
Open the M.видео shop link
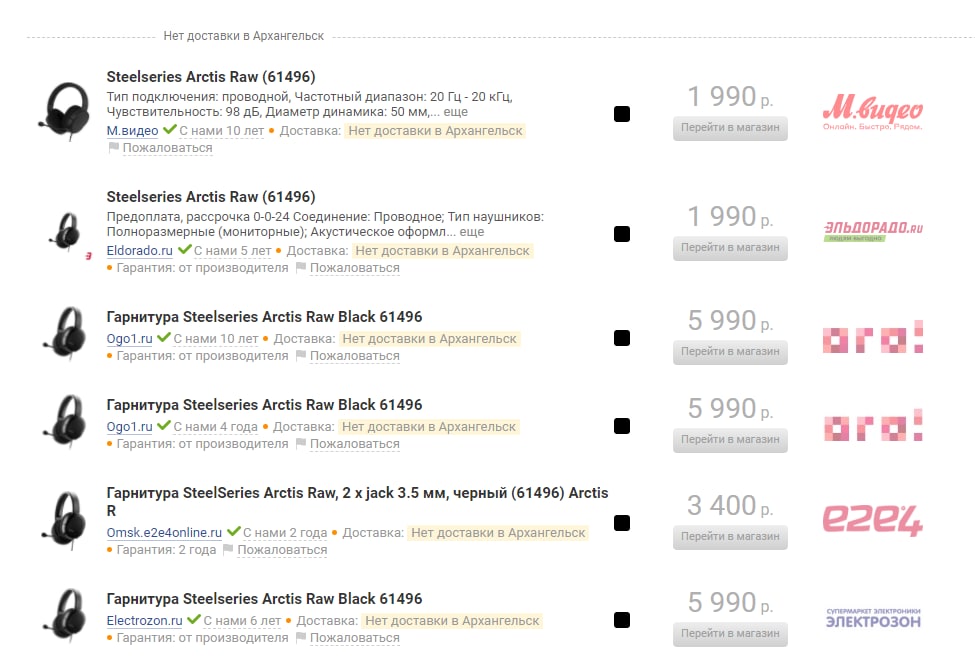click(132, 131)
